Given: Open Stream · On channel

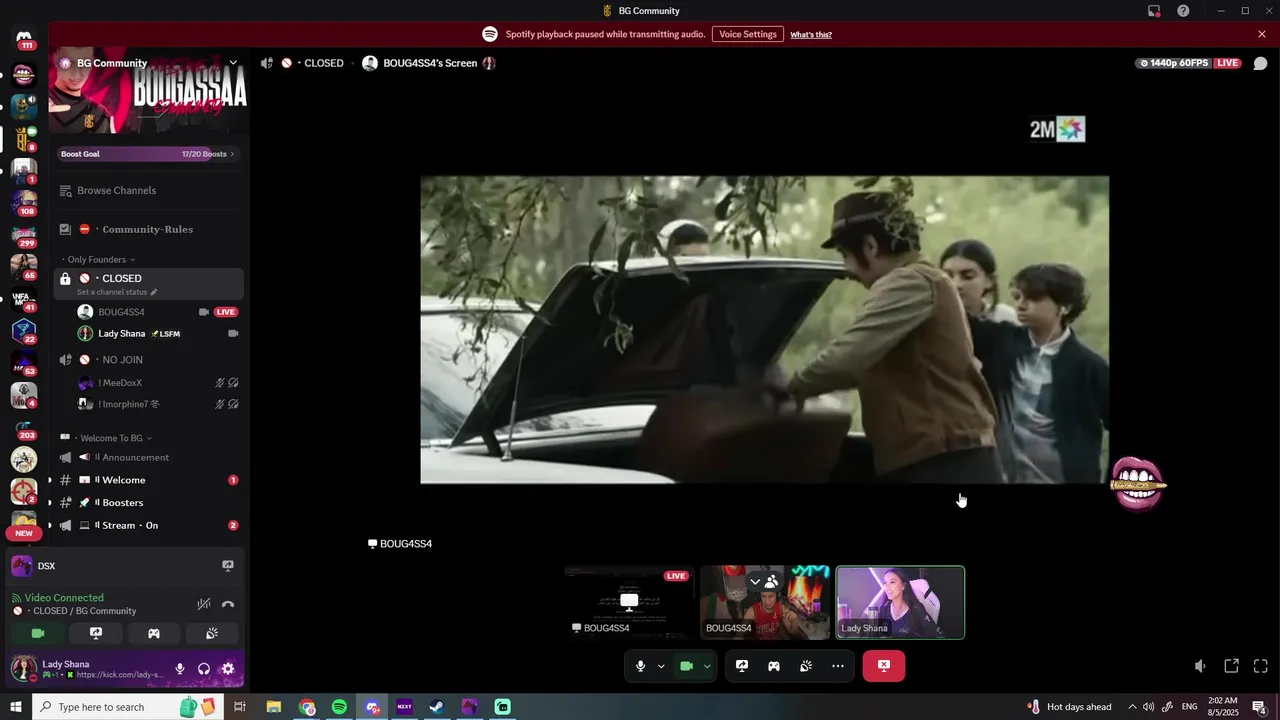Looking at the screenshot, I should pos(147,525).
